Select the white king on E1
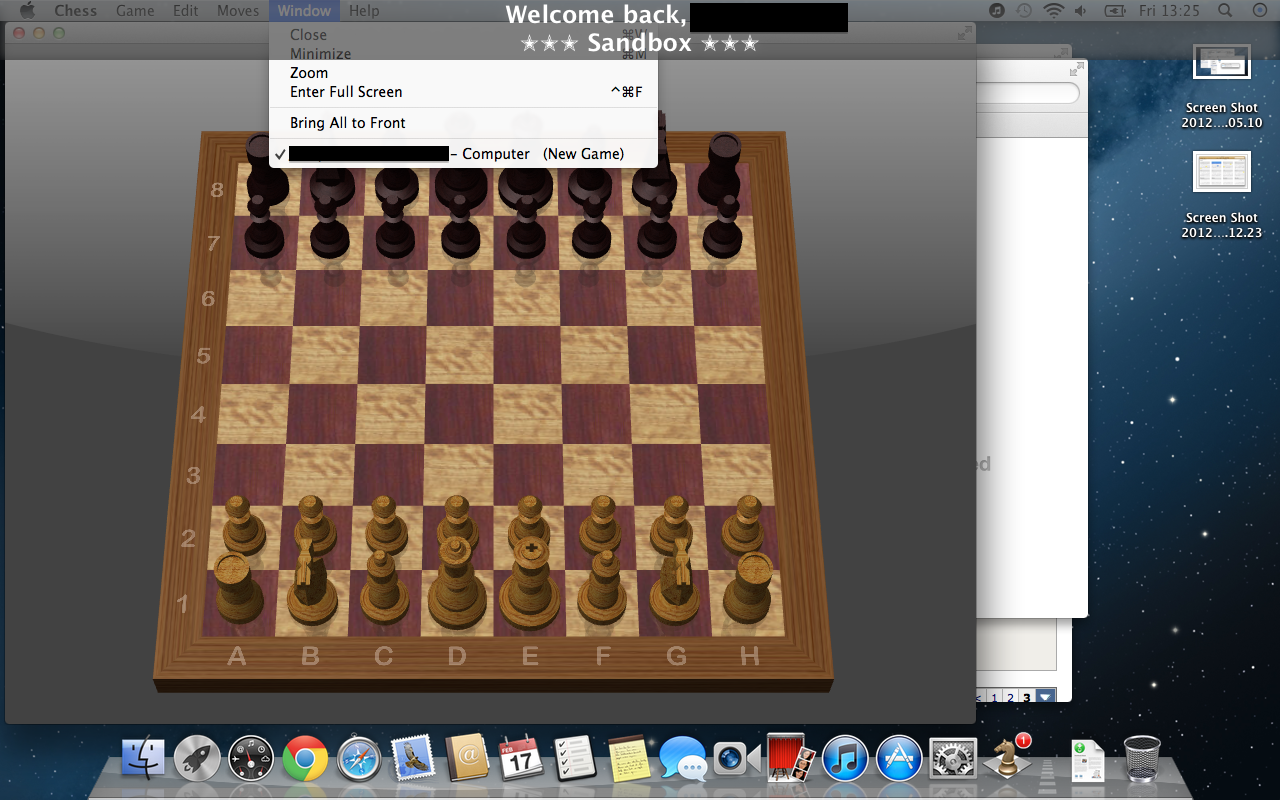This screenshot has height=800, width=1280. [530, 584]
